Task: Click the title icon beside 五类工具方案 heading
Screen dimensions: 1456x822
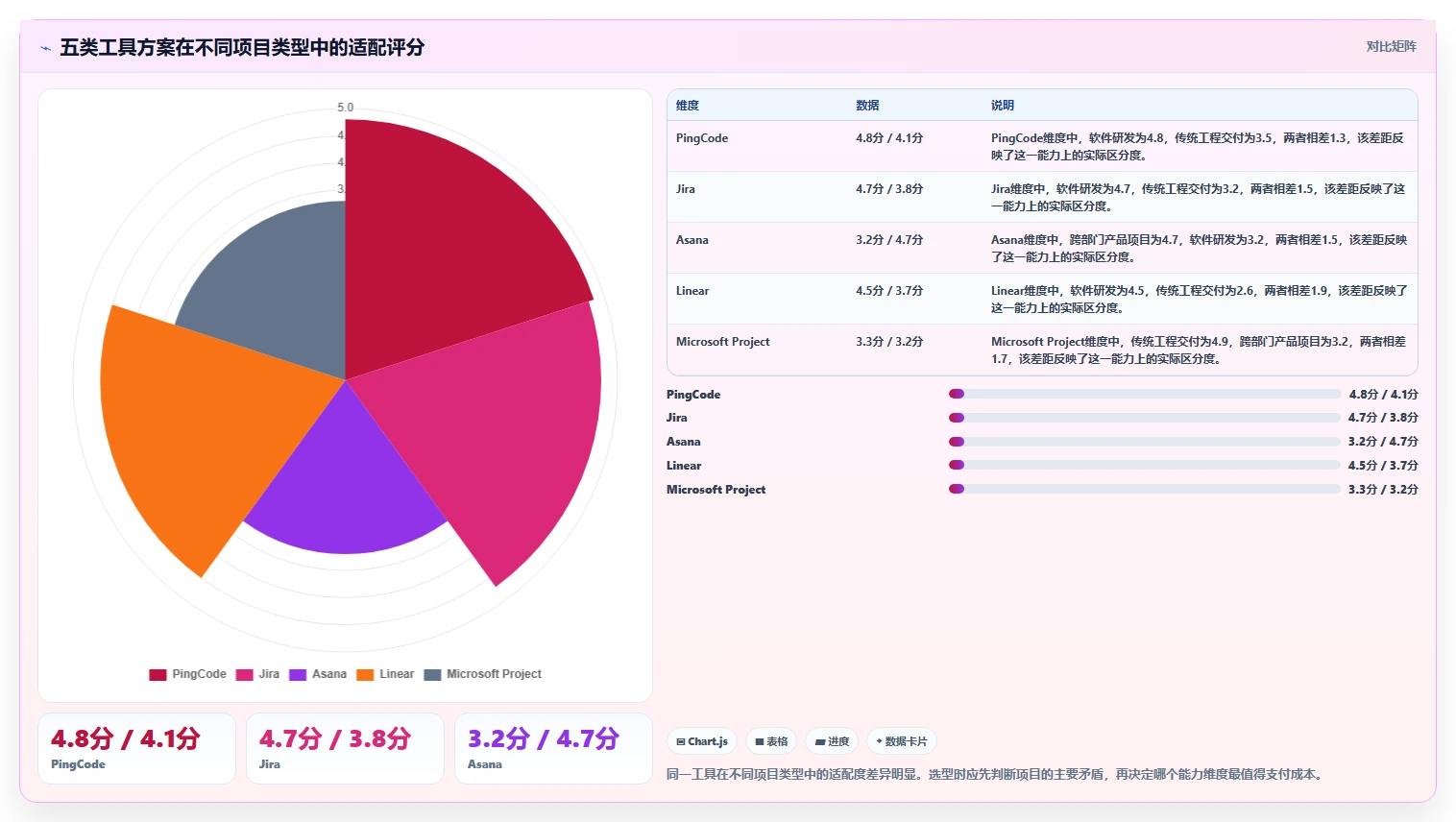Action: click(x=45, y=48)
